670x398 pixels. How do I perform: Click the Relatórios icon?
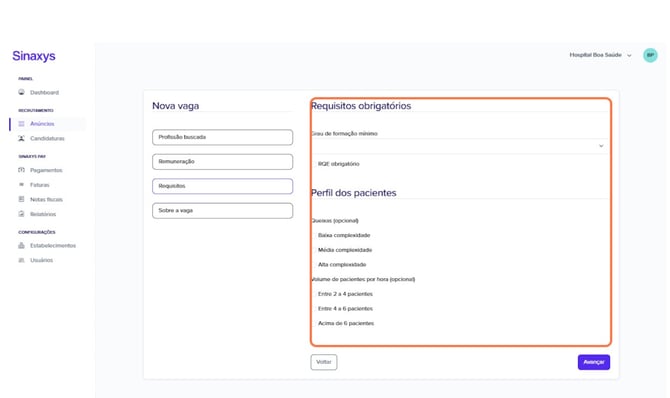21,214
